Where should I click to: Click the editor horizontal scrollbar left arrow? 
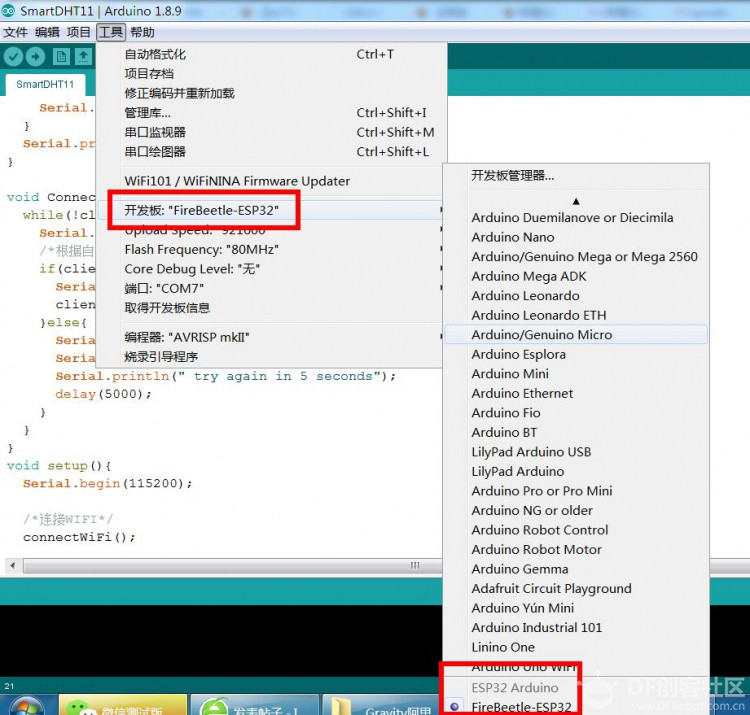pos(13,566)
